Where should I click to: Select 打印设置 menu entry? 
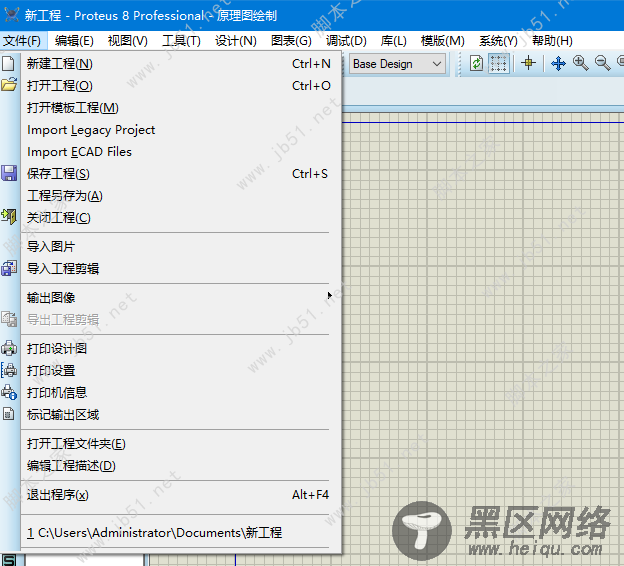[x=181, y=371]
